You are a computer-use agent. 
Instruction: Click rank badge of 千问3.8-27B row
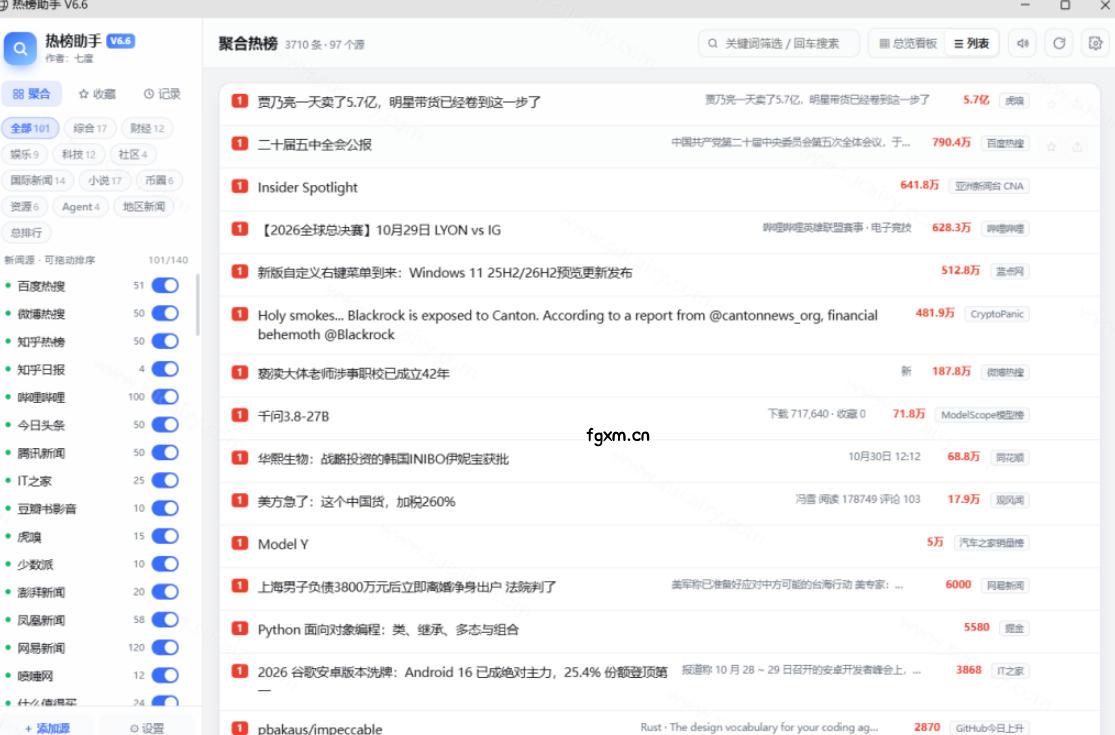(240, 415)
